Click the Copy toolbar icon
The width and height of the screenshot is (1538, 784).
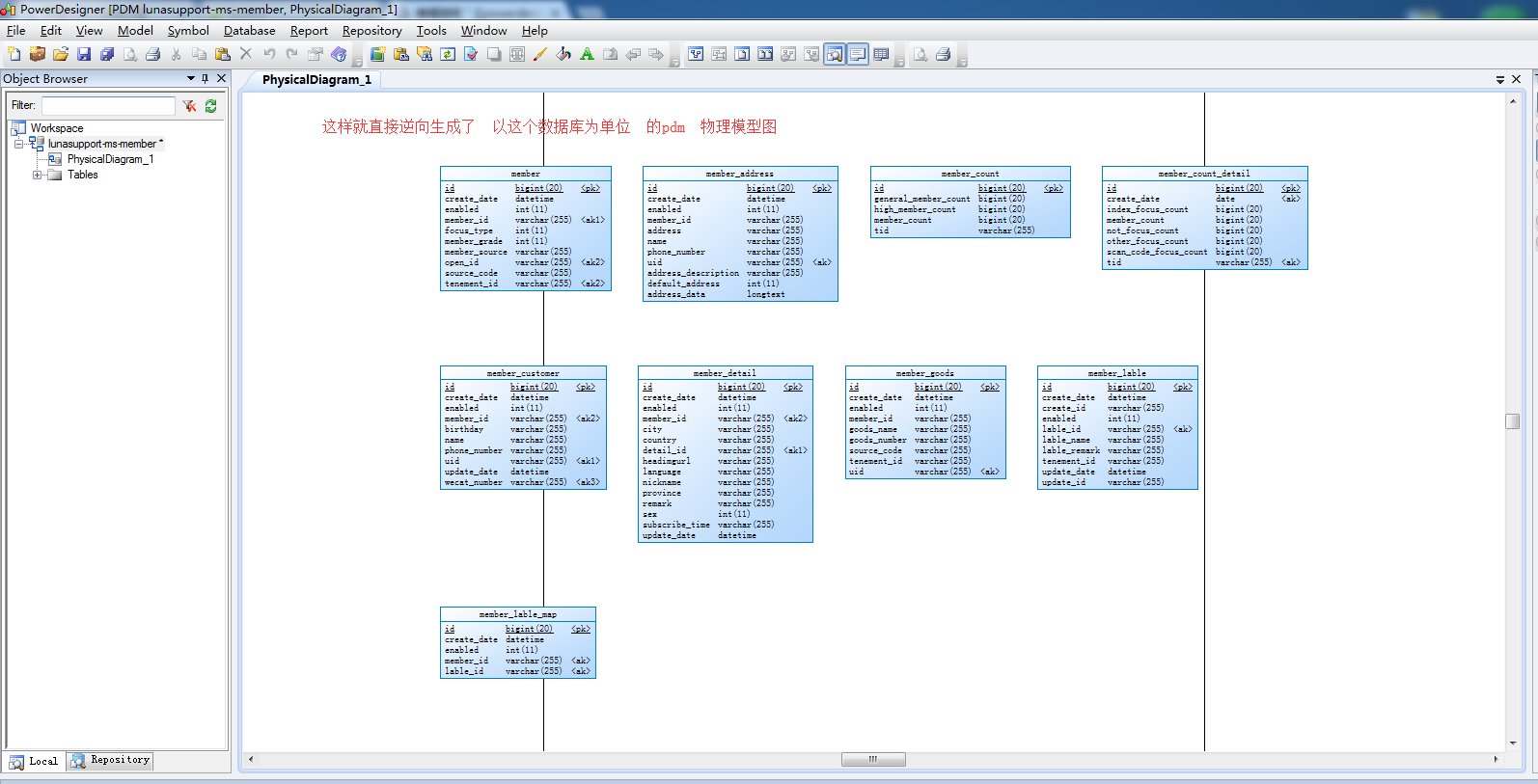click(x=200, y=54)
